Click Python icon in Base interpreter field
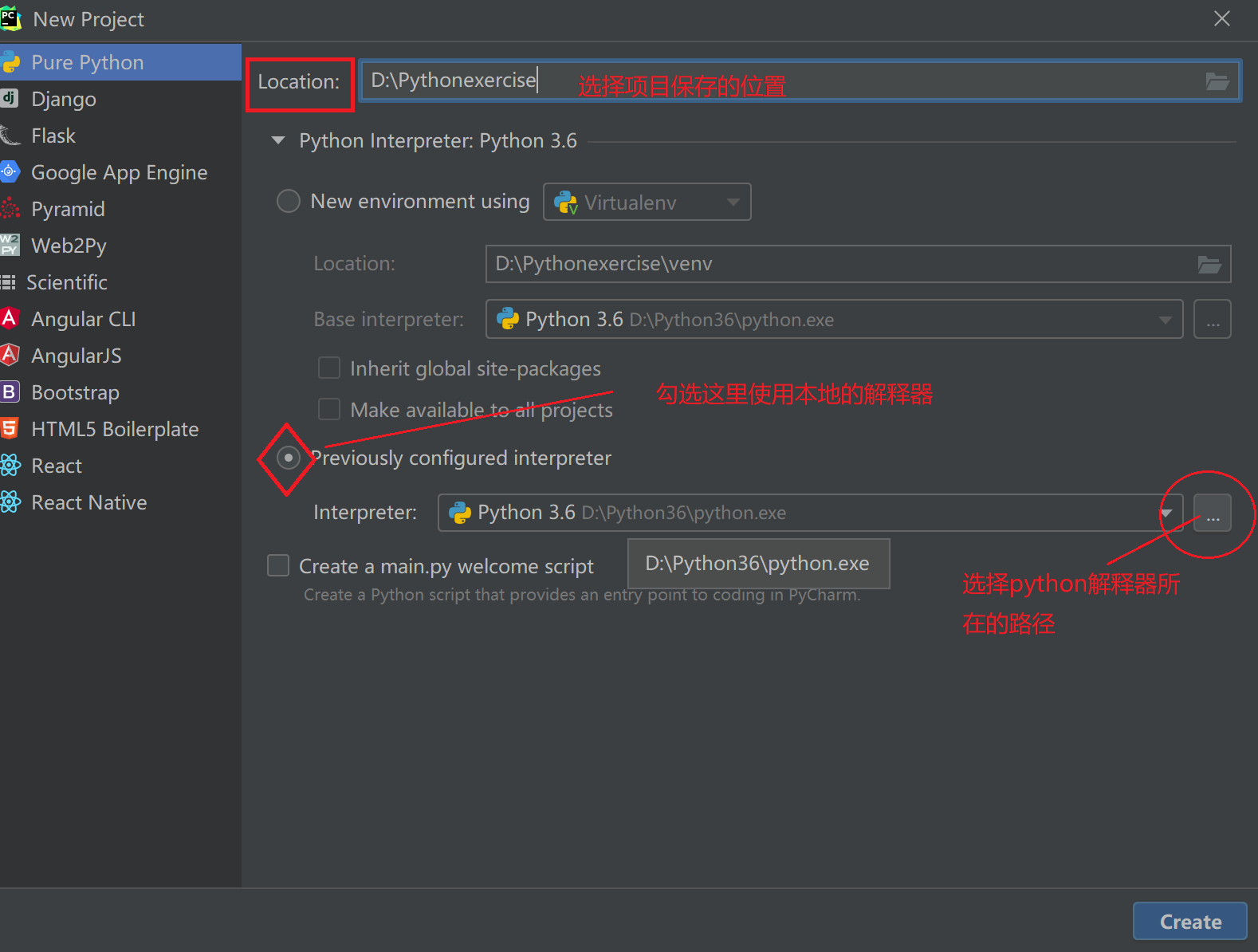Screen dimensions: 1258x952 [x=508, y=319]
